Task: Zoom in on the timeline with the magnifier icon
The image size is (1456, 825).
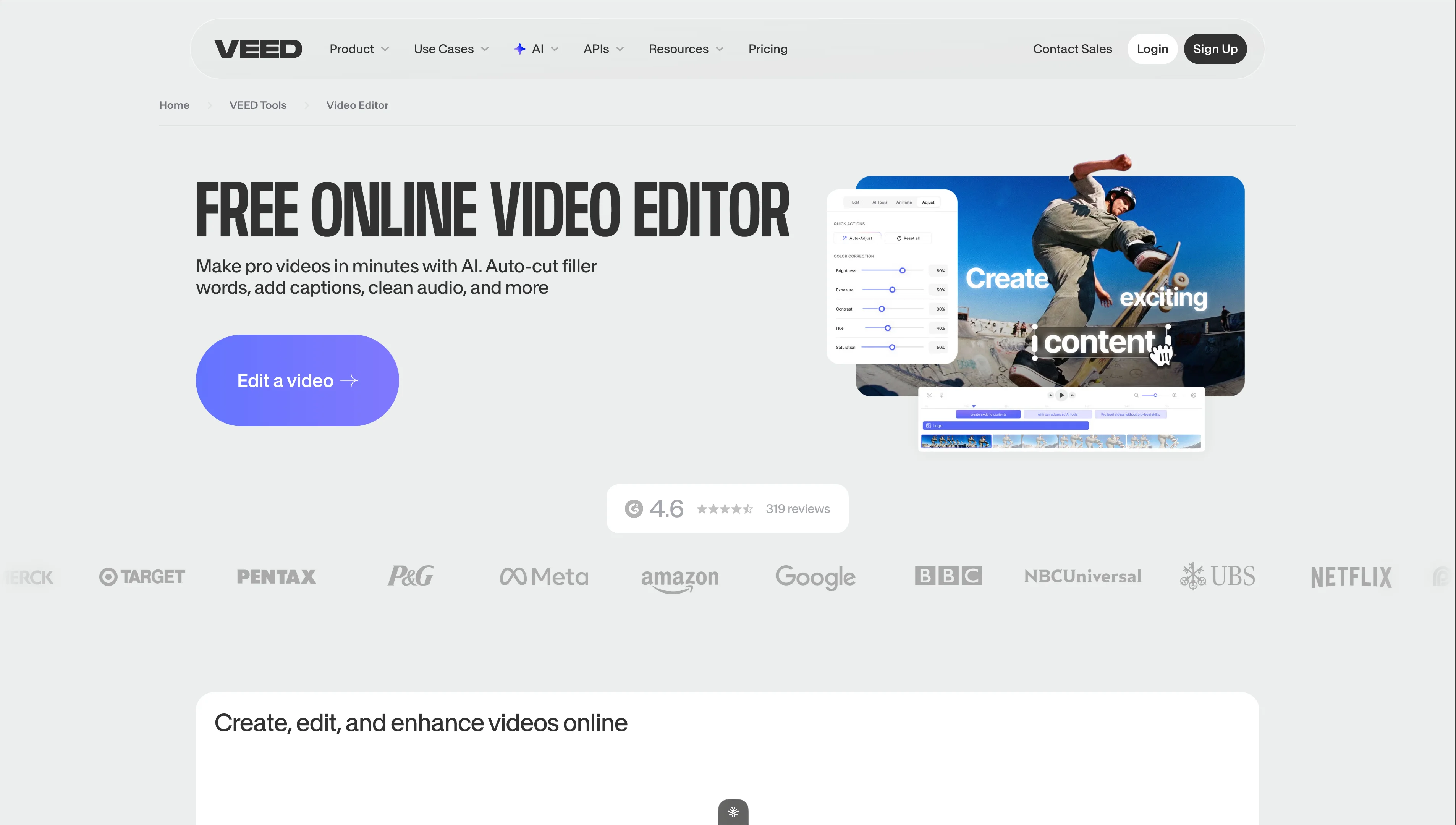Action: coord(1175,395)
